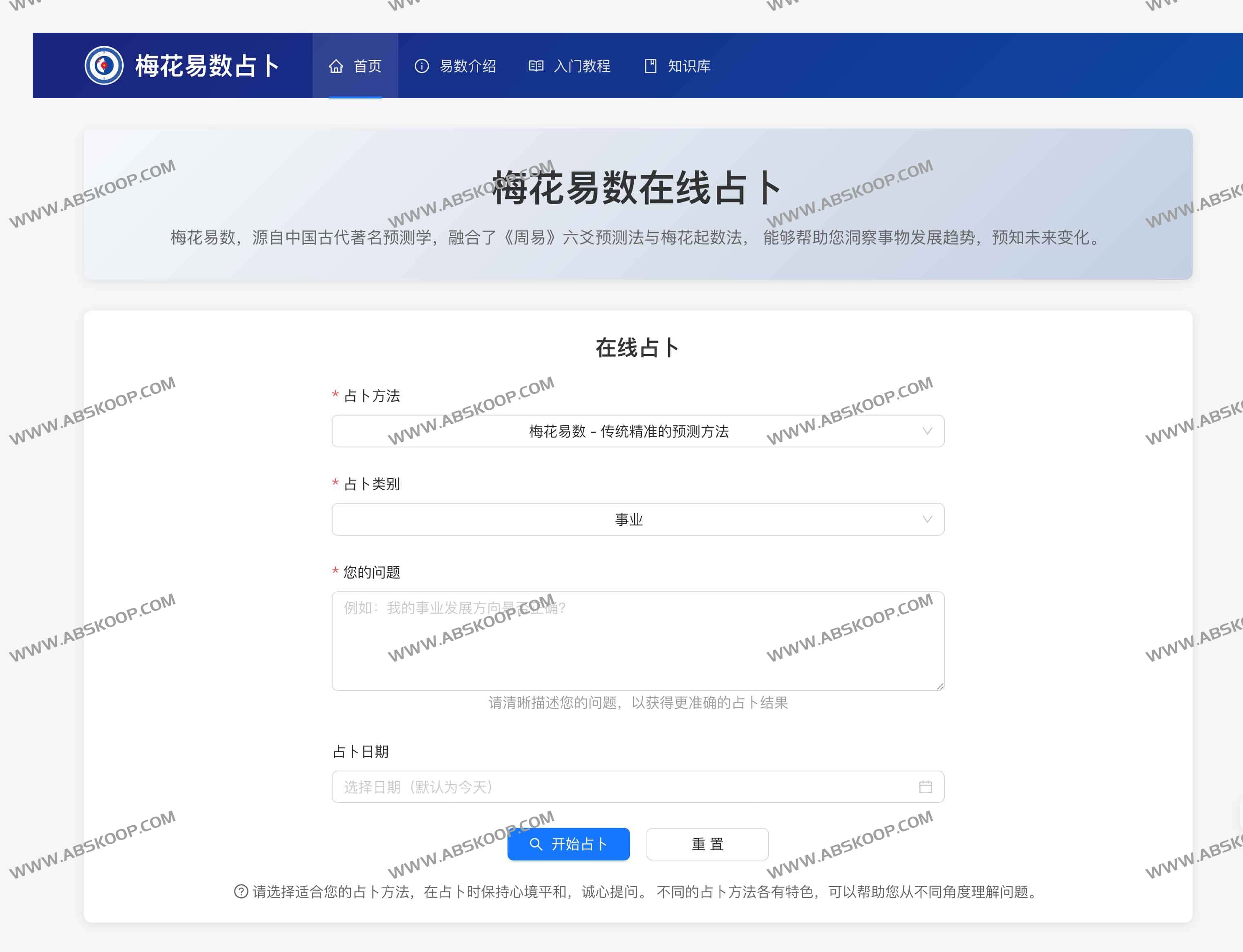Open the 知识库 menu item
1243x952 pixels.
[x=689, y=66]
